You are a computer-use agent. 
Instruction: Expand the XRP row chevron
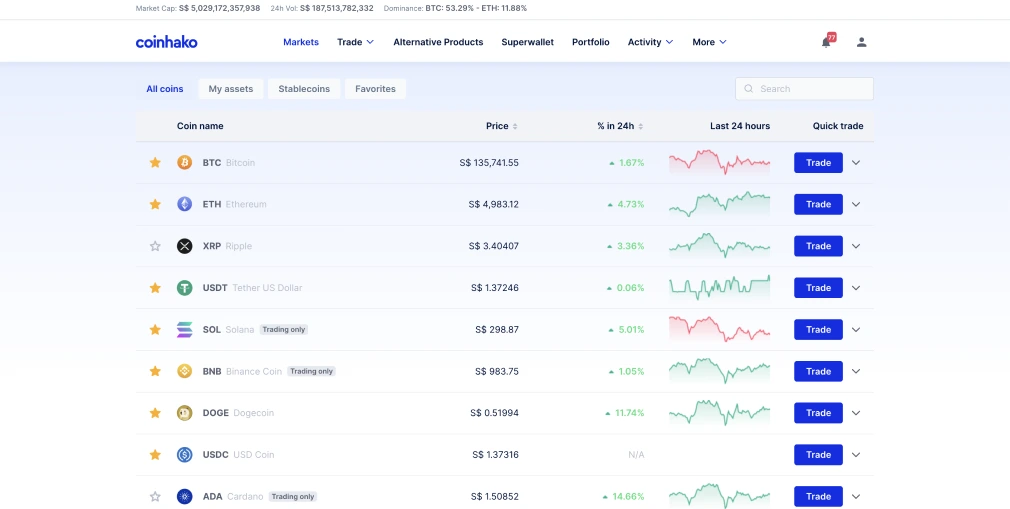point(856,246)
